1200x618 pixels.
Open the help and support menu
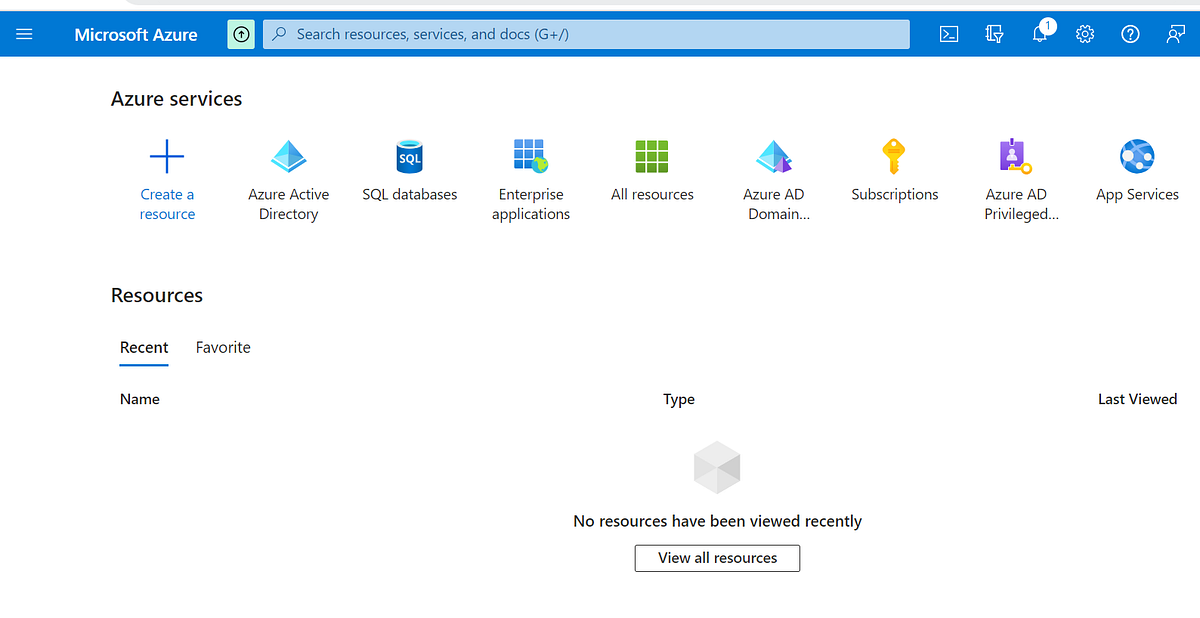(1130, 33)
